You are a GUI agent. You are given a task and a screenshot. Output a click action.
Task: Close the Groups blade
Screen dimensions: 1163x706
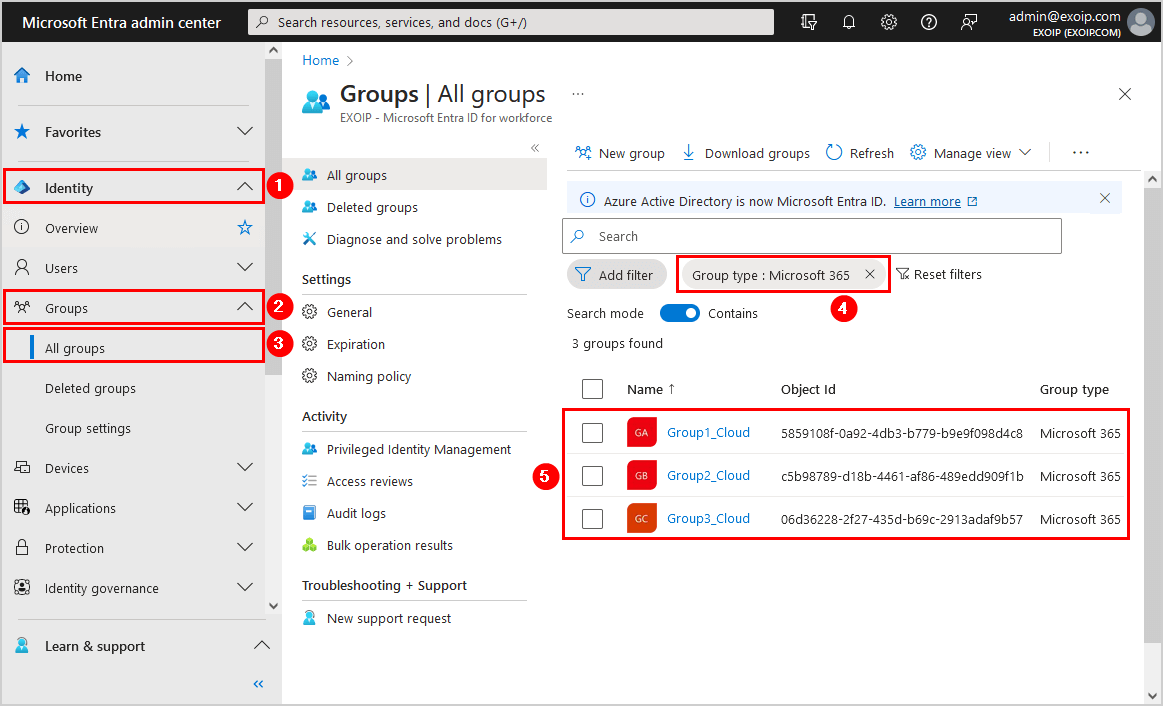pos(1125,94)
